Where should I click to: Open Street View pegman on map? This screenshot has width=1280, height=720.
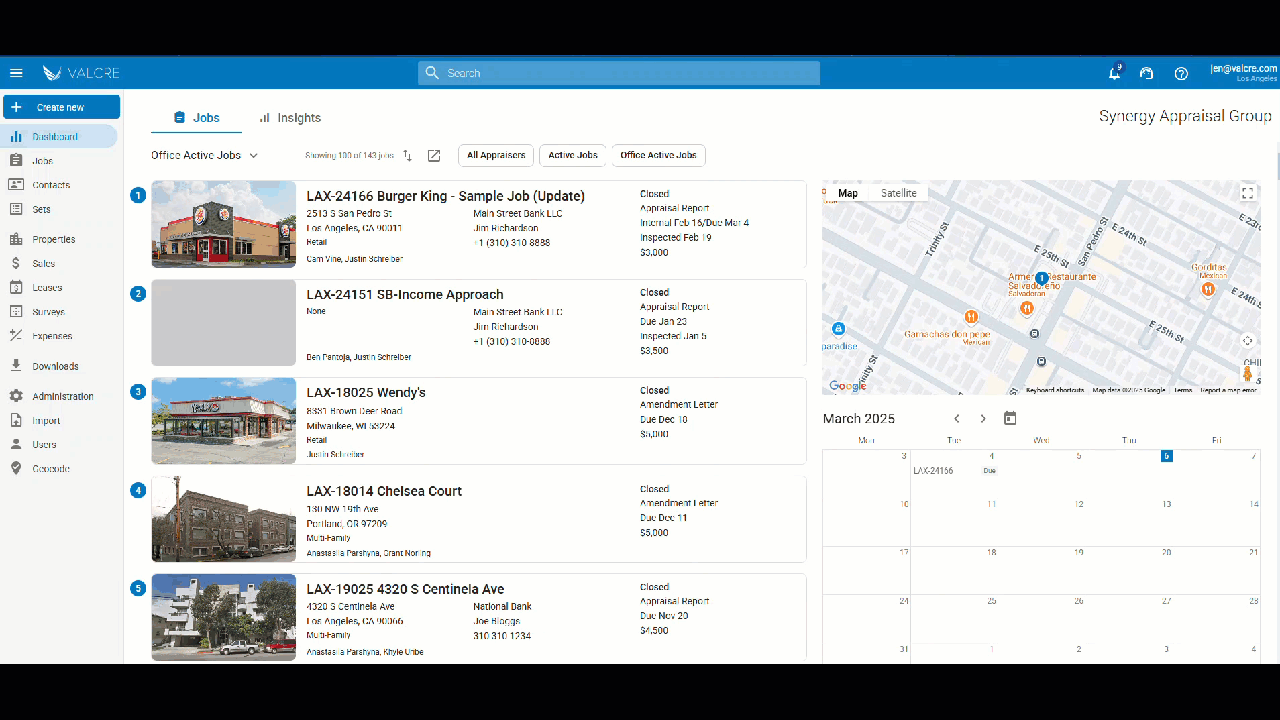pos(1247,373)
